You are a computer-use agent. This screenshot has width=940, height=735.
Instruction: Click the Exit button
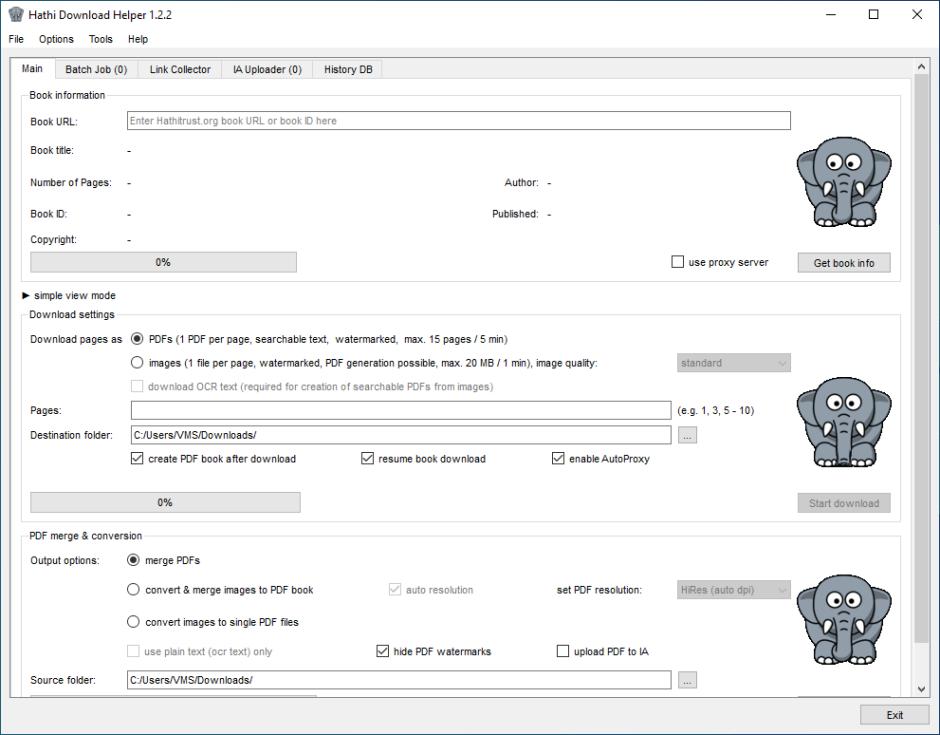(x=894, y=715)
